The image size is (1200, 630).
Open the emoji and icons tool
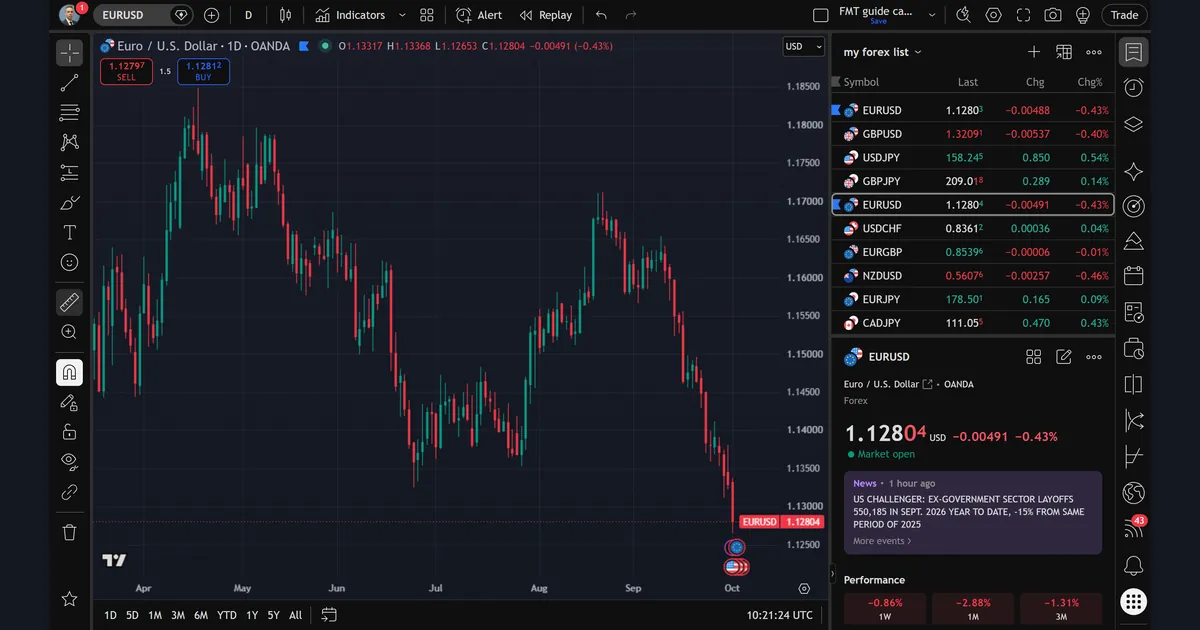(x=69, y=262)
